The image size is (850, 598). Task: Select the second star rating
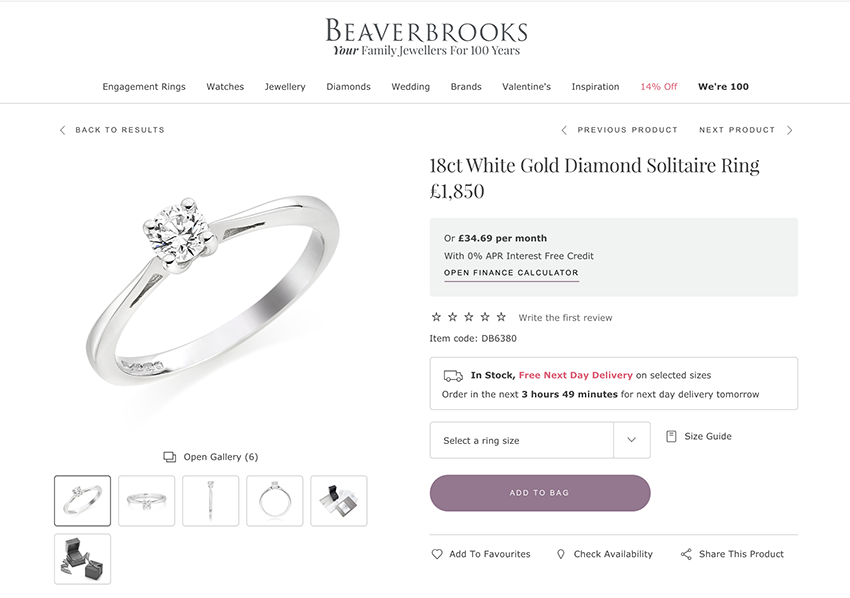coord(452,316)
